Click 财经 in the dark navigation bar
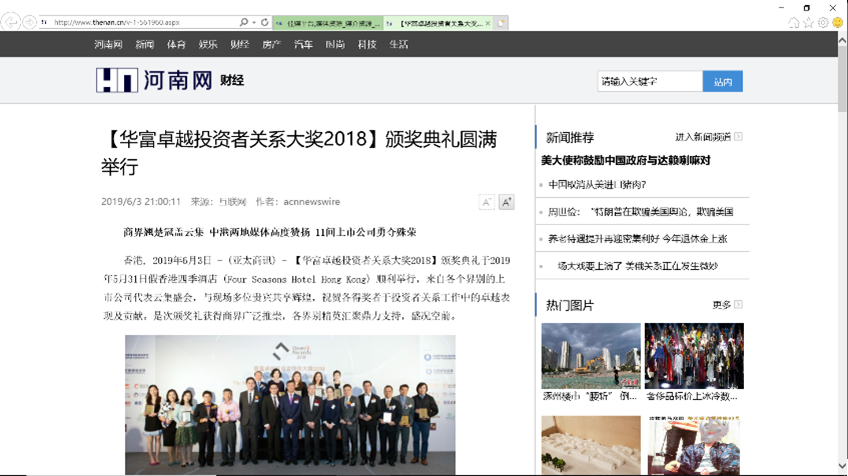This screenshot has width=848, height=476. 240,44
